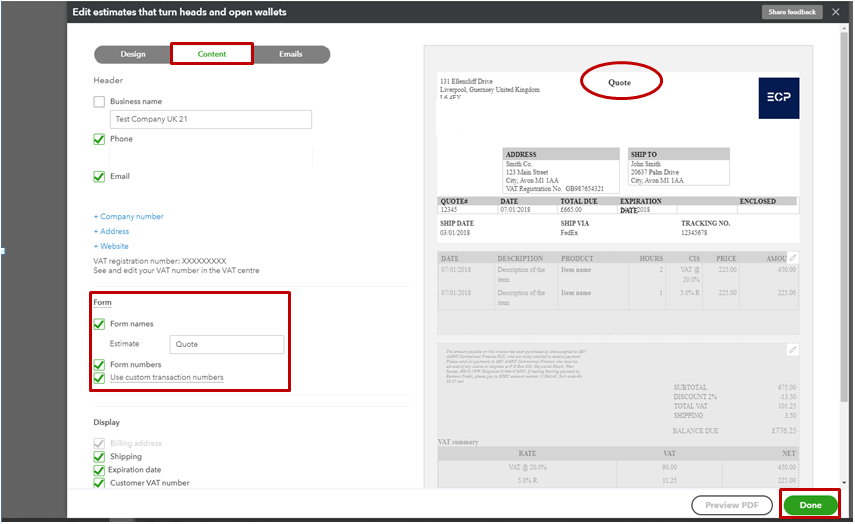The width and height of the screenshot is (855, 524).
Task: Click the TRACKING NO. label in preview
Action: tap(706, 224)
